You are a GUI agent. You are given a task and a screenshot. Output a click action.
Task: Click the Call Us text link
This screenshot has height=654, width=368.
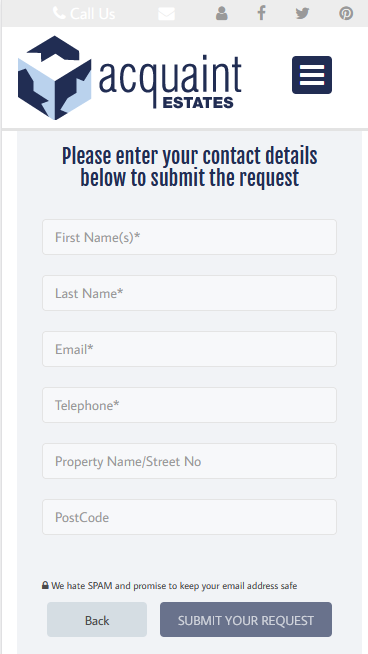click(x=92, y=14)
